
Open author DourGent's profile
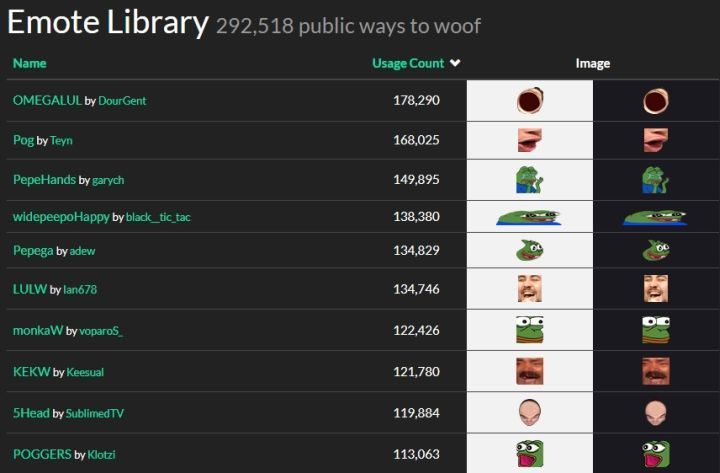tap(122, 101)
